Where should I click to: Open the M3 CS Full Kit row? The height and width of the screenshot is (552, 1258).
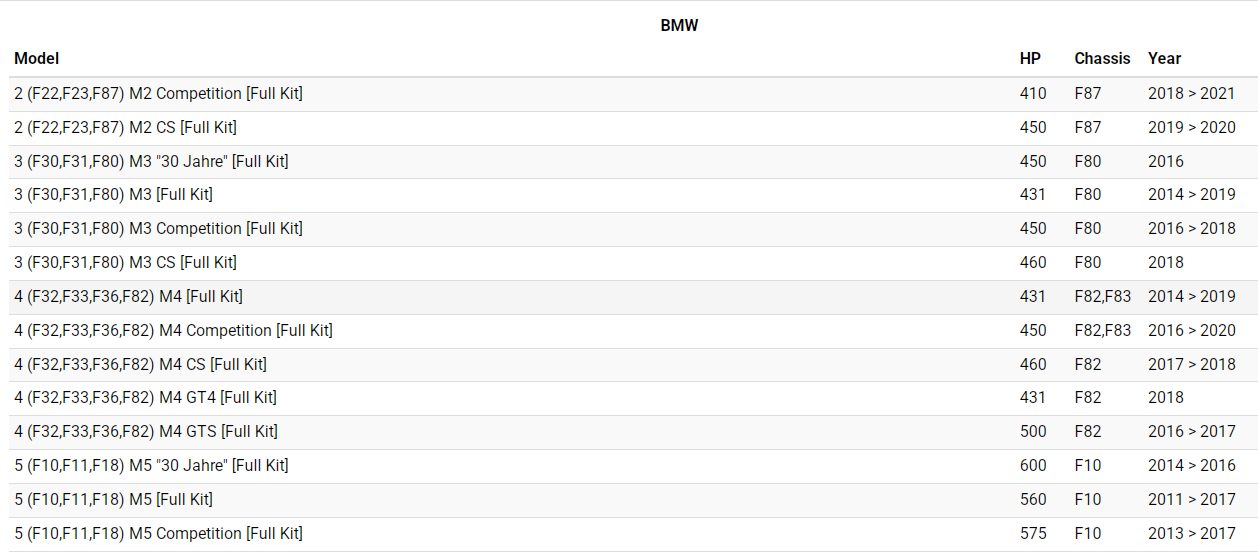tap(125, 263)
